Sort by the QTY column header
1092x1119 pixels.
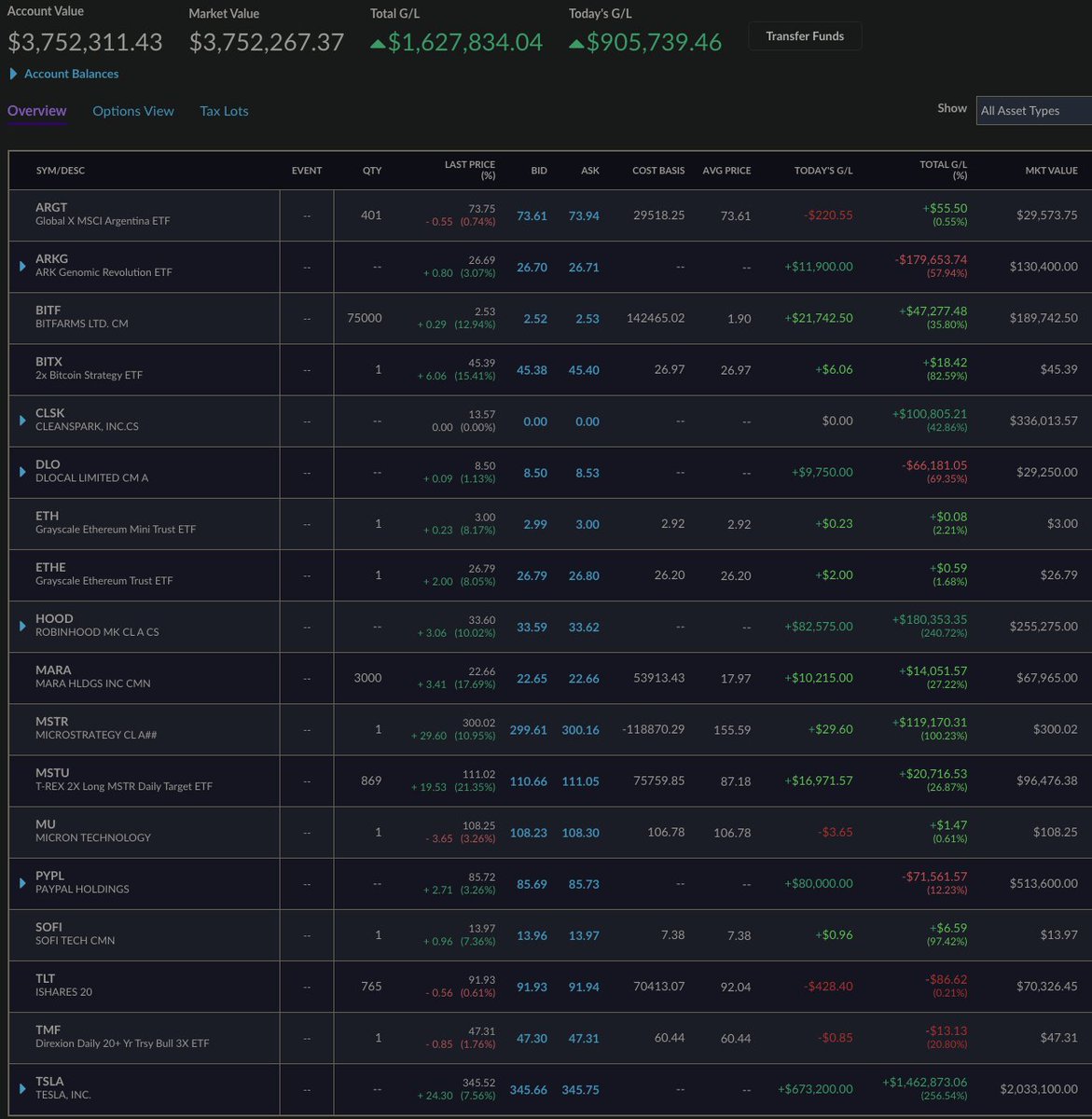tap(372, 171)
